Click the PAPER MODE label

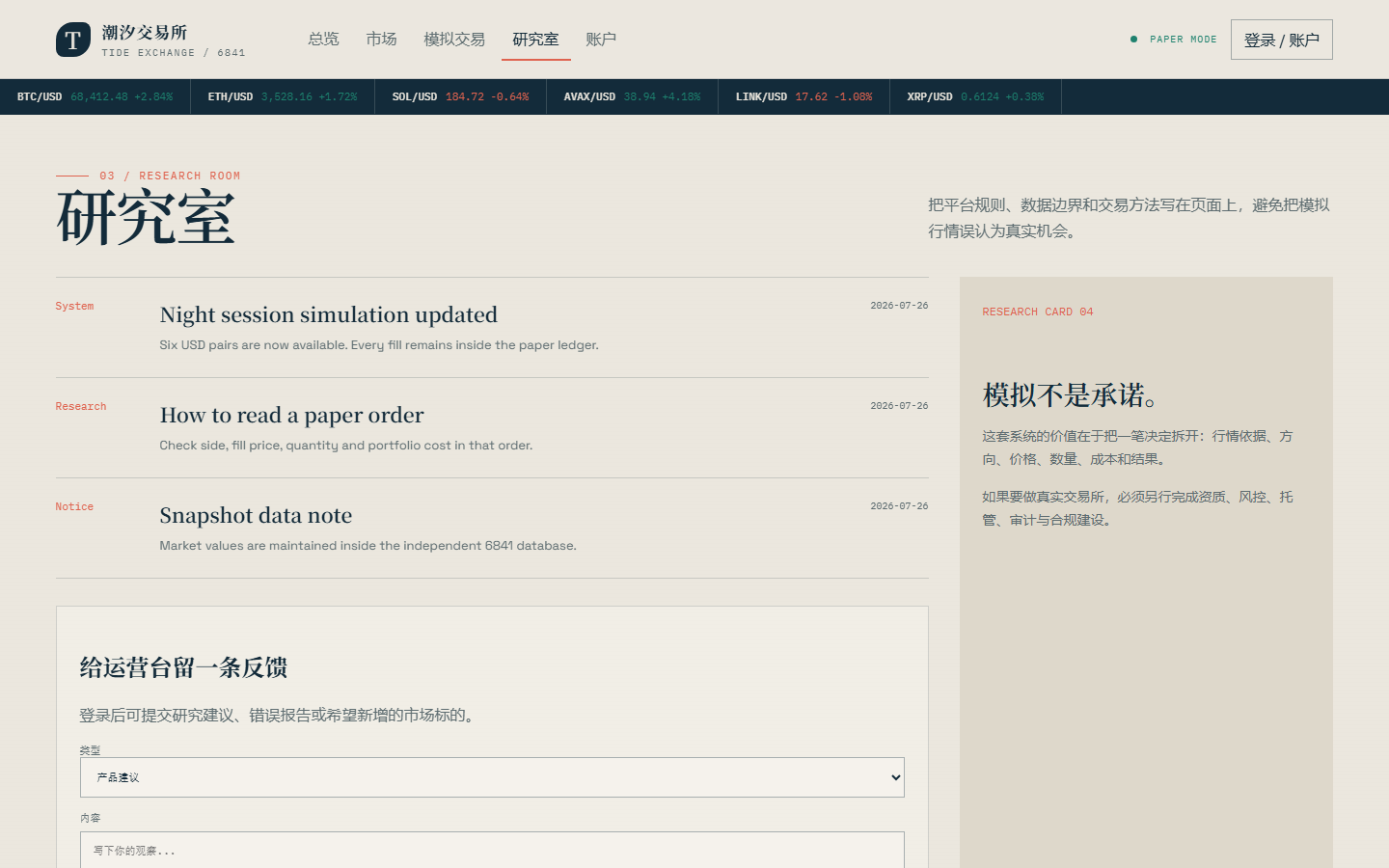[x=1183, y=40]
